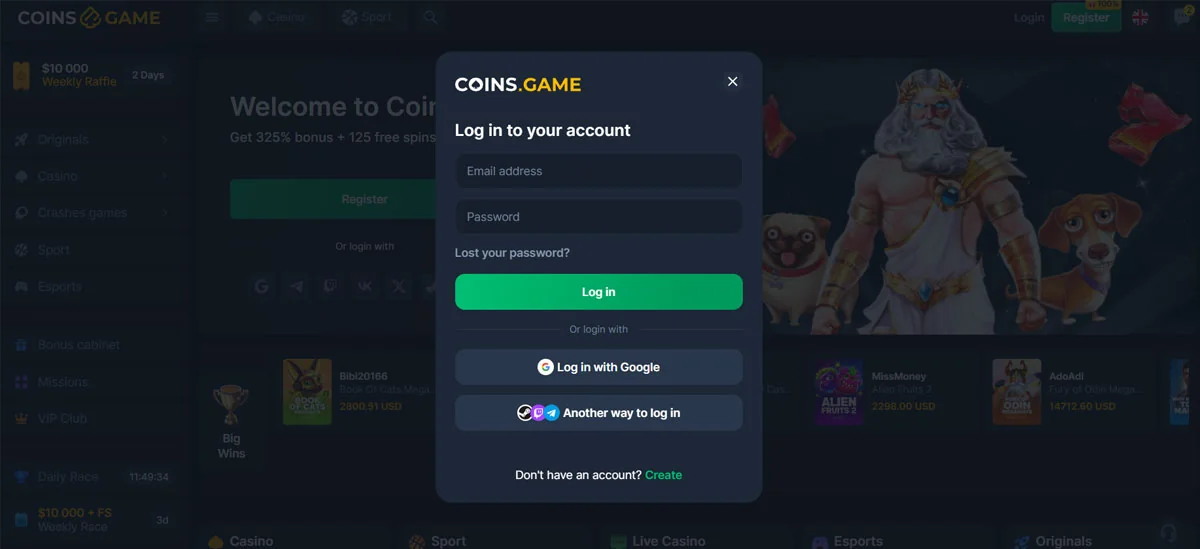Screen dimensions: 1200x549
Task: Select Another way to log in
Action: 599,413
